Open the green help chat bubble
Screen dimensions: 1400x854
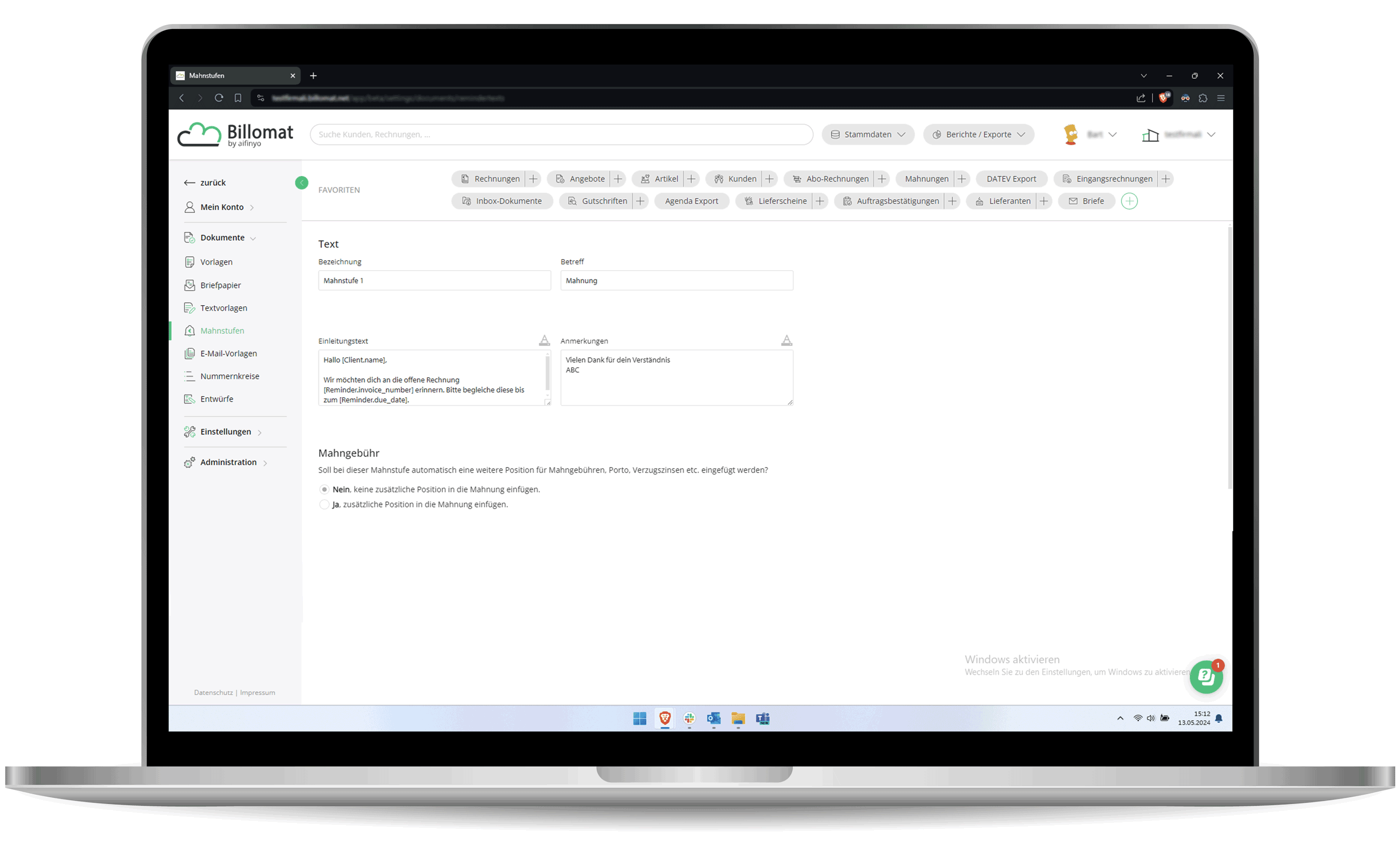pyautogui.click(x=1205, y=676)
